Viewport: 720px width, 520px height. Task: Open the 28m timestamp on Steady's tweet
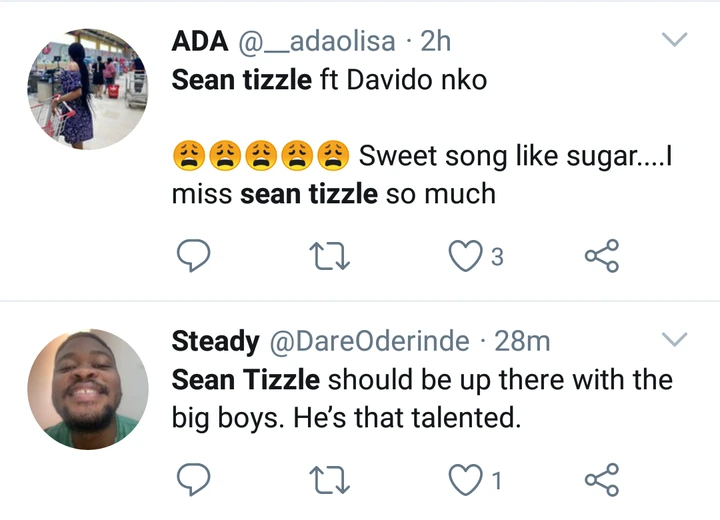pos(523,342)
